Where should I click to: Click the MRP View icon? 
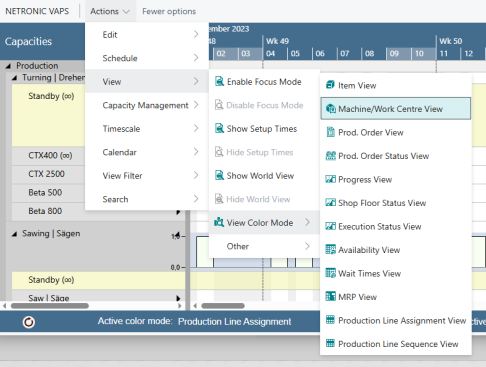(x=330, y=297)
